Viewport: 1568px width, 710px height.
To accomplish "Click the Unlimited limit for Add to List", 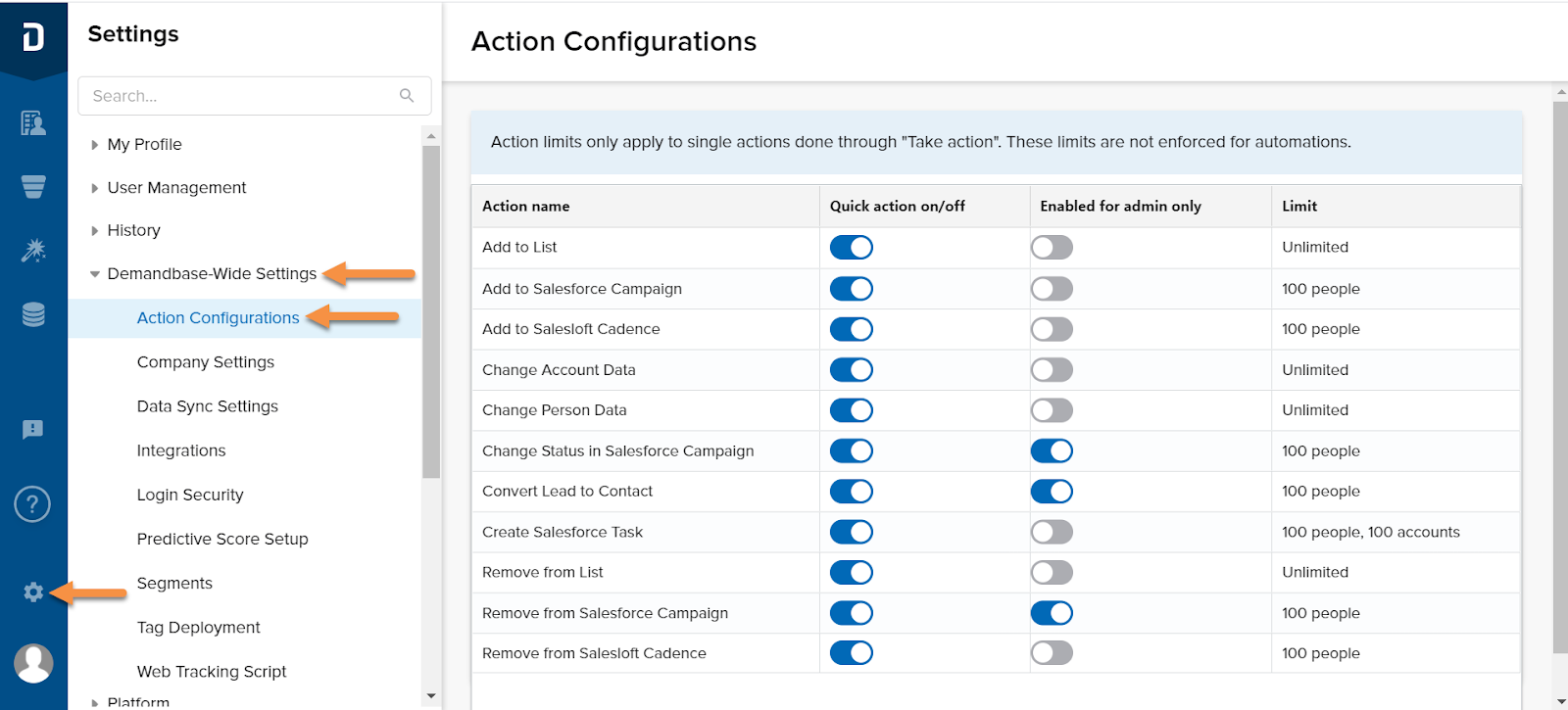I will click(x=1315, y=247).
